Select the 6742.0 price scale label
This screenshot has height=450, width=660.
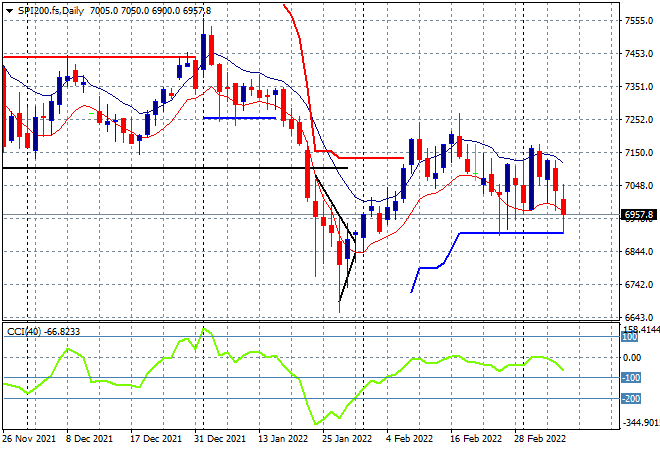tap(639, 285)
